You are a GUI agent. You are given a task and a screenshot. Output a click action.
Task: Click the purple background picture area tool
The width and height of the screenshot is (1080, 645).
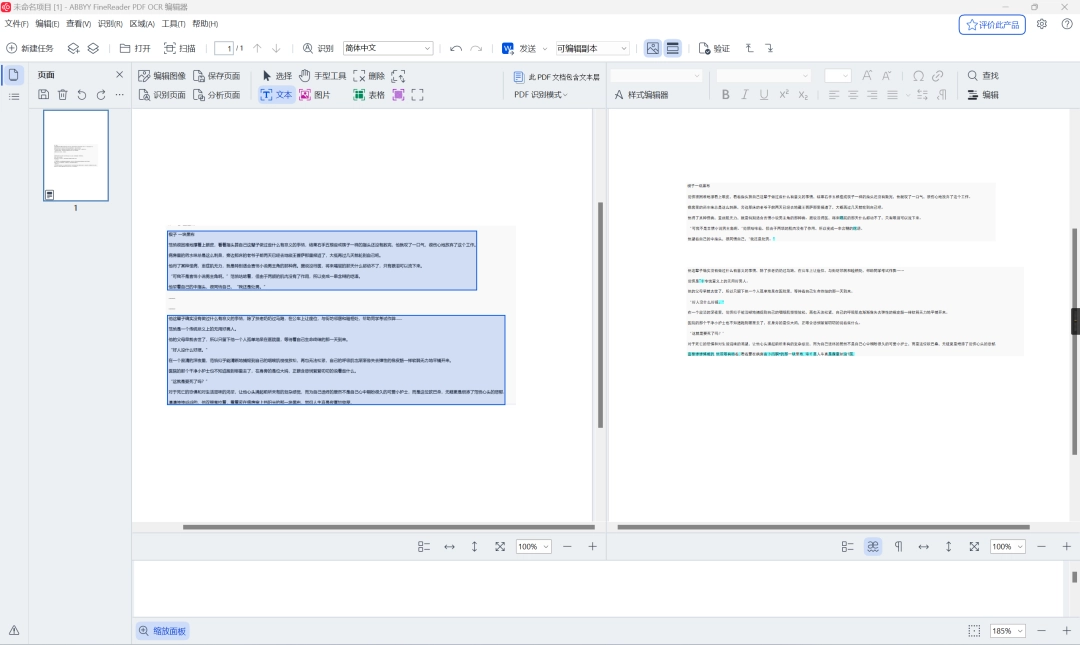pyautogui.click(x=398, y=95)
